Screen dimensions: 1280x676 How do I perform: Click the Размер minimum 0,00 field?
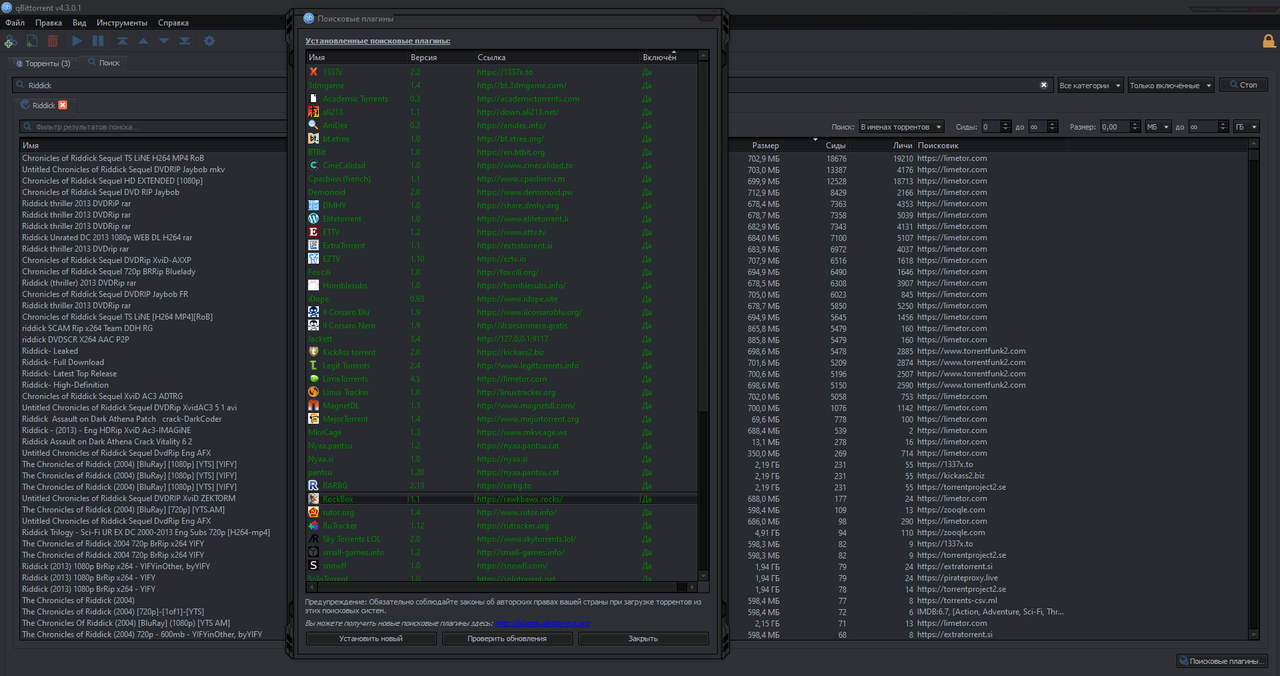click(1121, 127)
